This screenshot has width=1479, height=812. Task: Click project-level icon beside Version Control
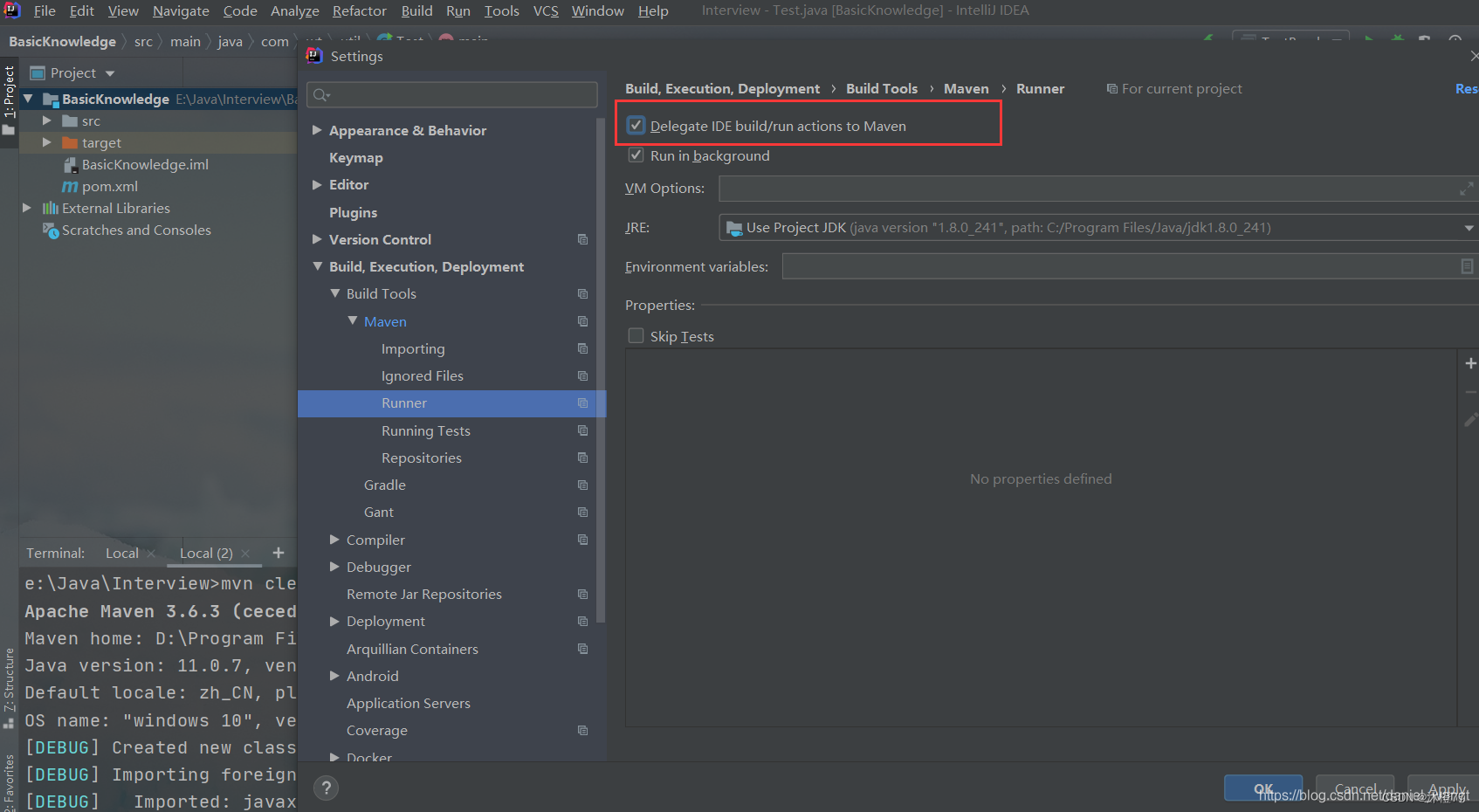582,239
